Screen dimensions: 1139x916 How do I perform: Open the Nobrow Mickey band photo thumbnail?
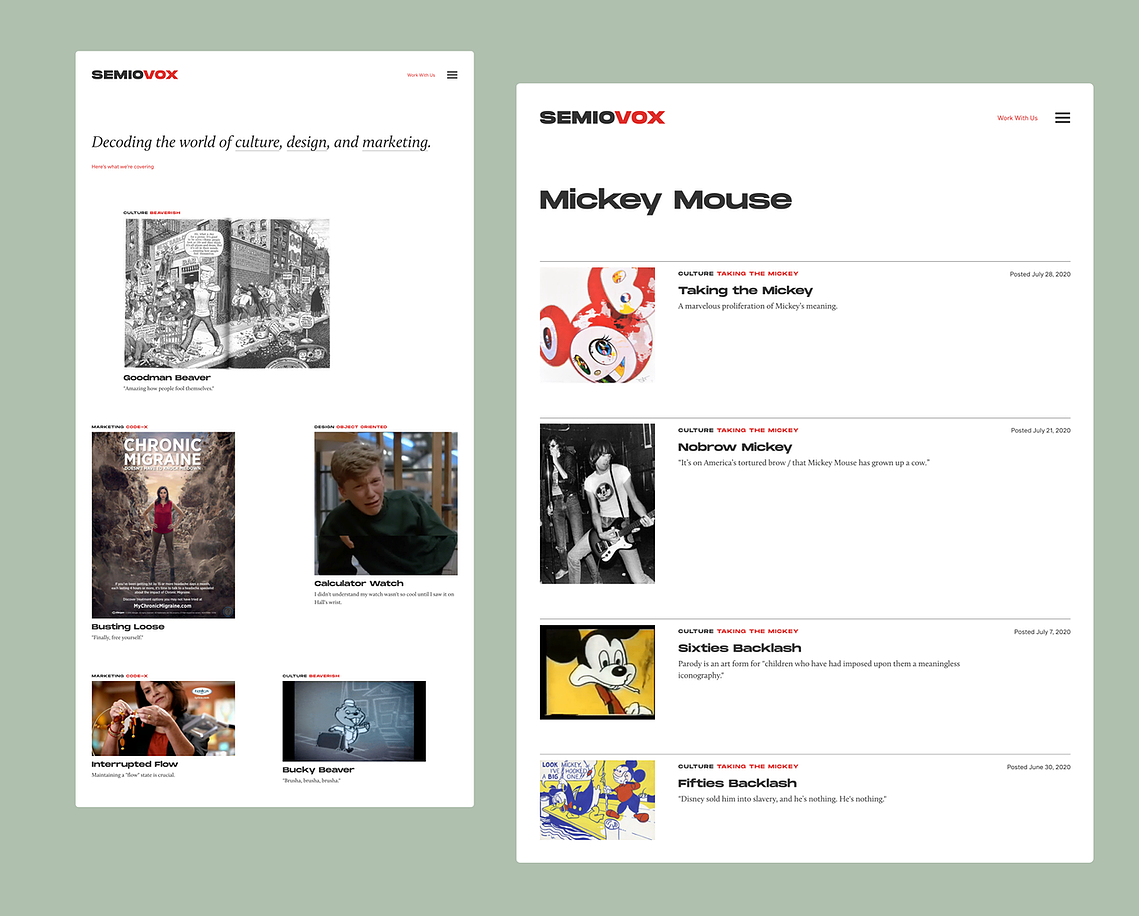coord(597,503)
